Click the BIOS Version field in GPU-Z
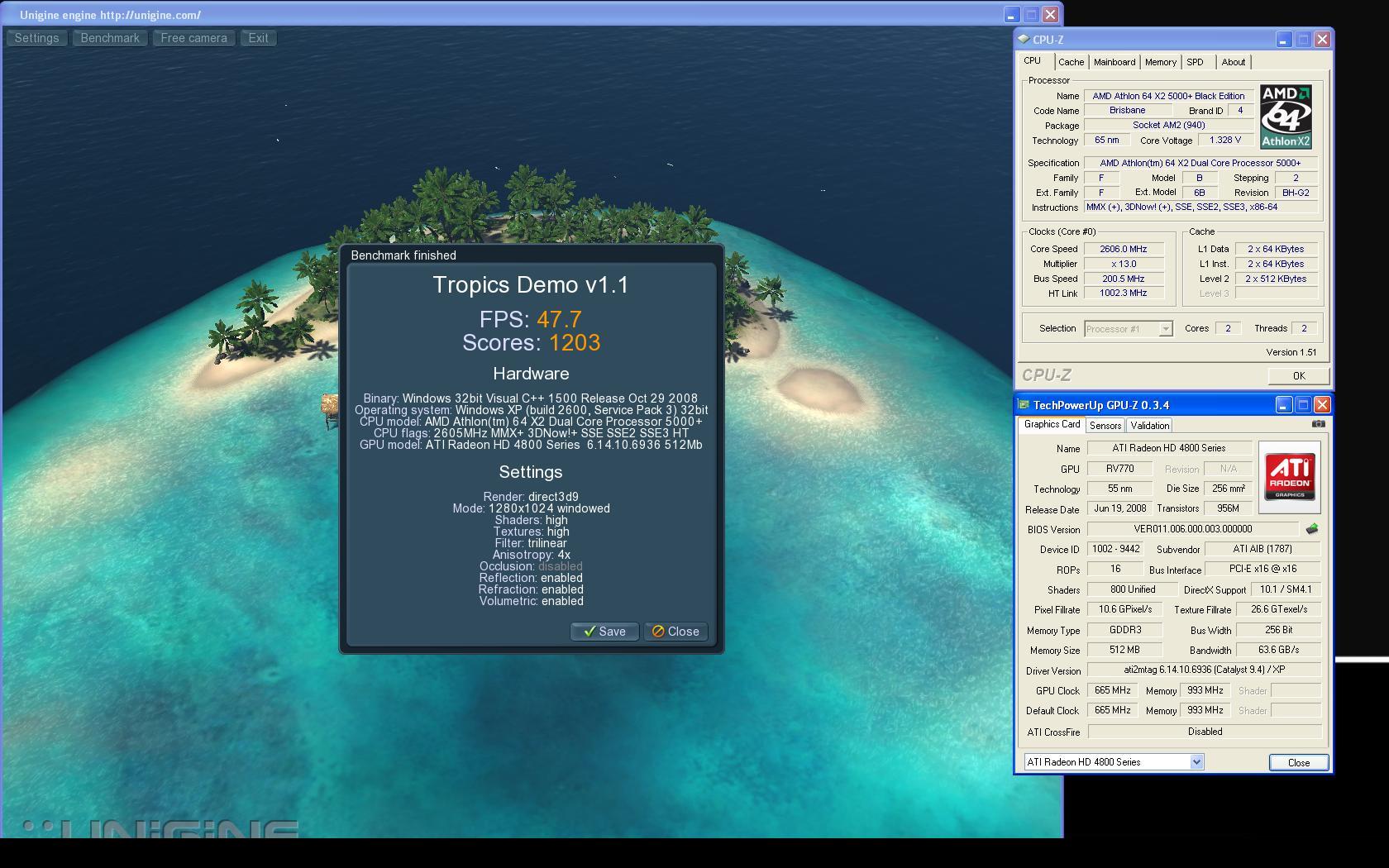1389x868 pixels. pos(1193,529)
